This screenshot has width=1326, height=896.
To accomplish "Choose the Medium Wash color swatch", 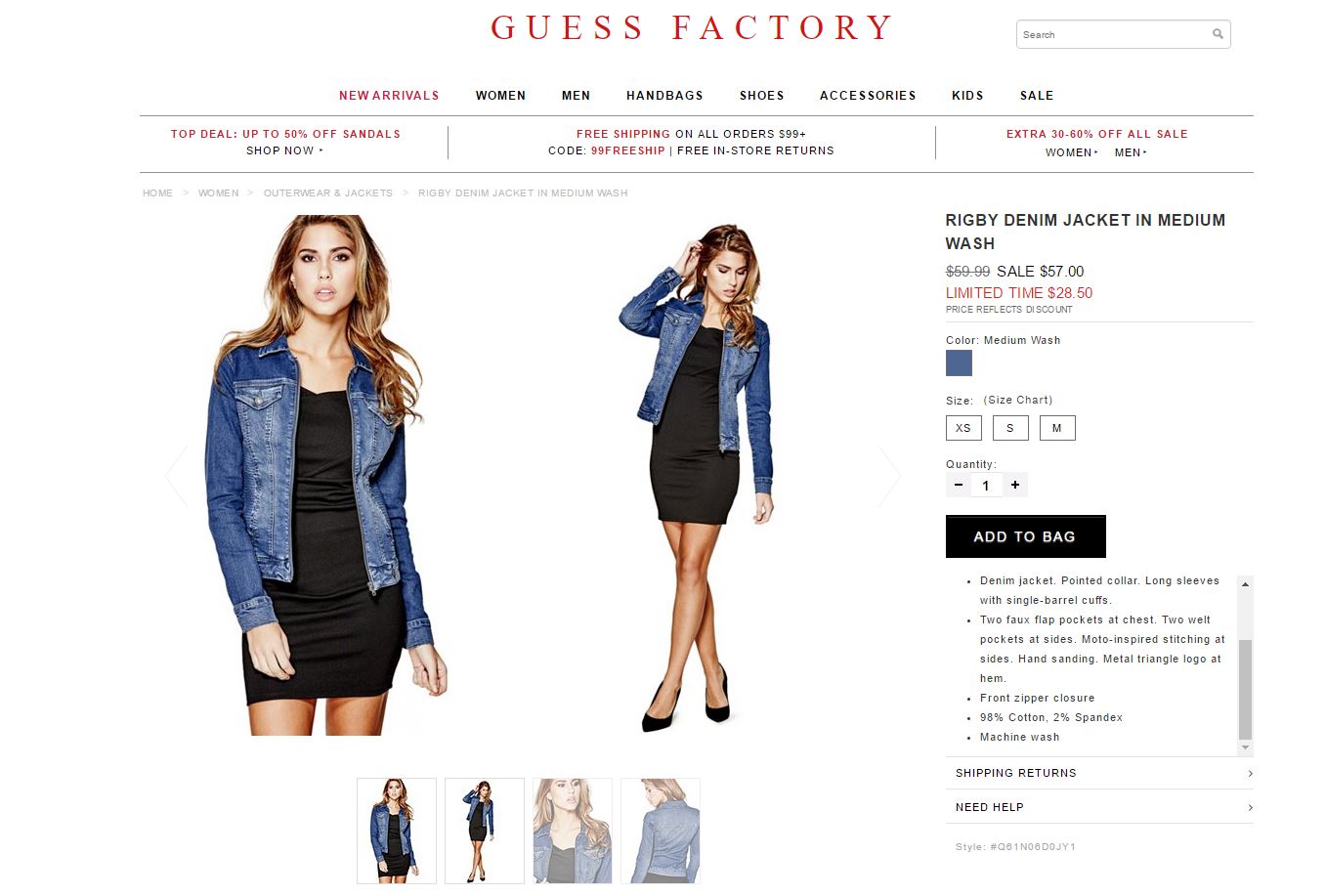I will click(959, 363).
